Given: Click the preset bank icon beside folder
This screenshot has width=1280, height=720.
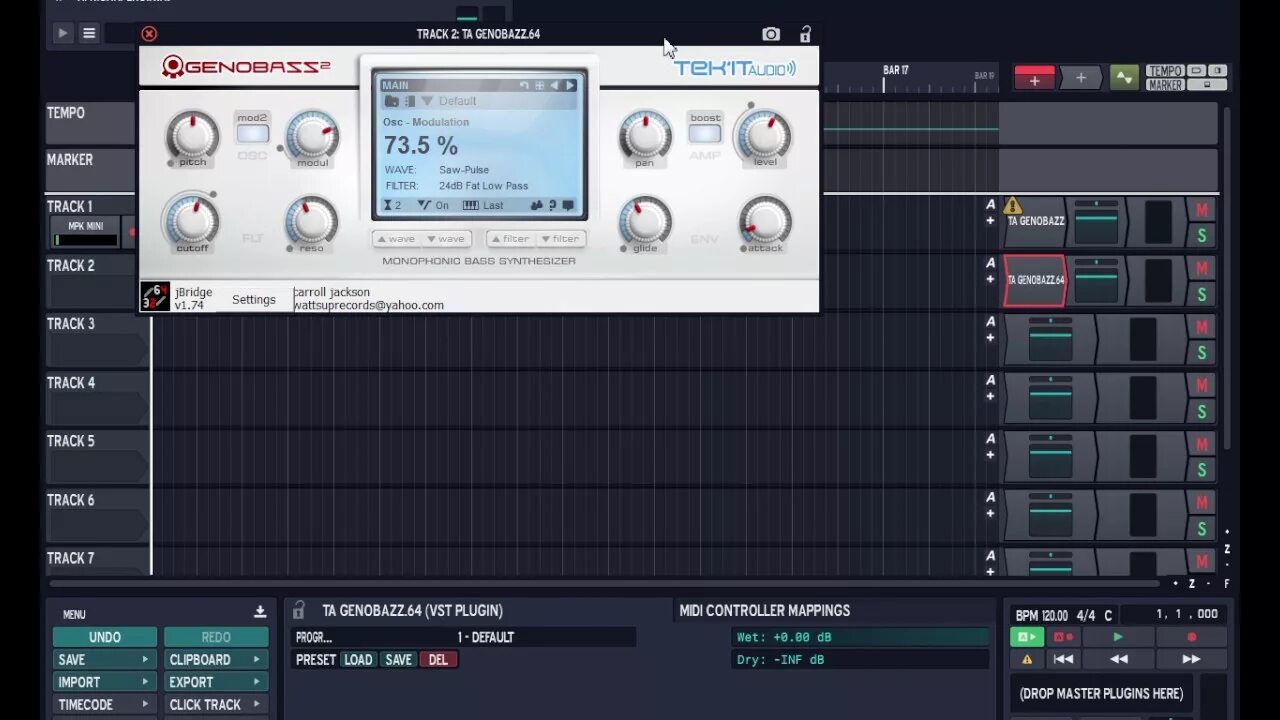Looking at the screenshot, I should (409, 101).
